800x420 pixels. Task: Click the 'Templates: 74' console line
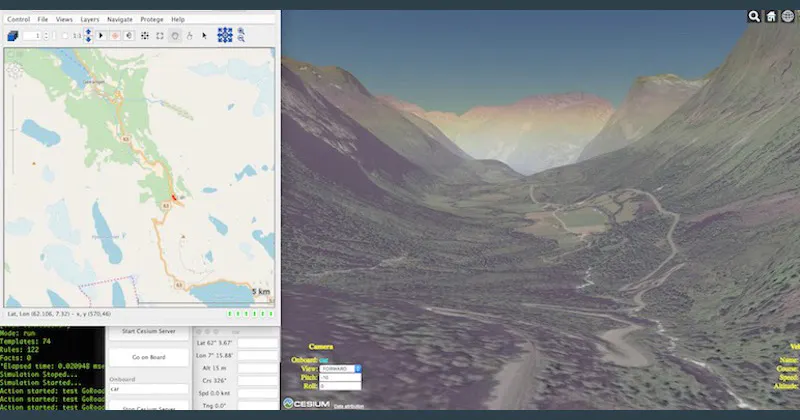pyautogui.click(x=26, y=341)
